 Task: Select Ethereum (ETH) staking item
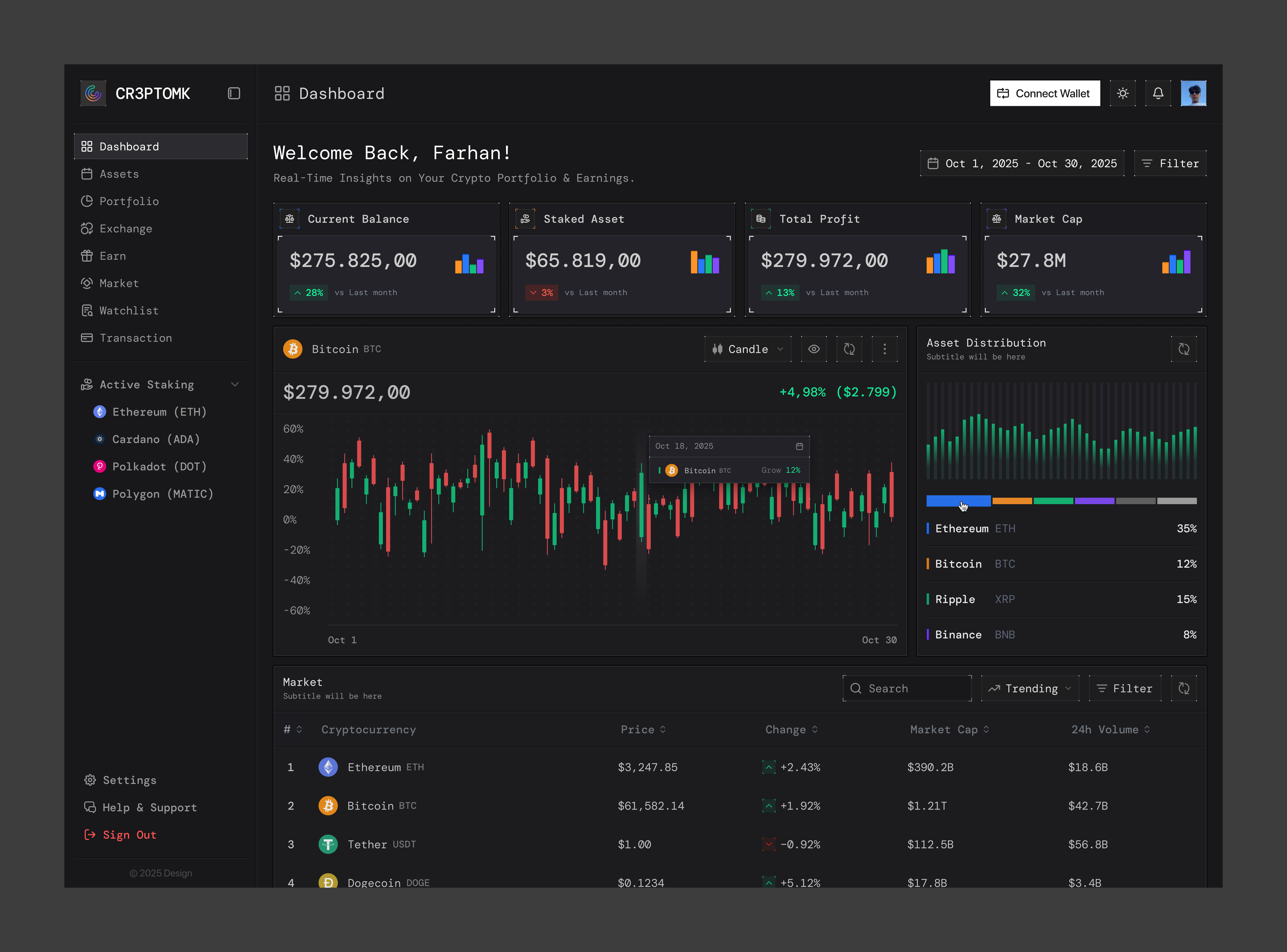coord(150,412)
